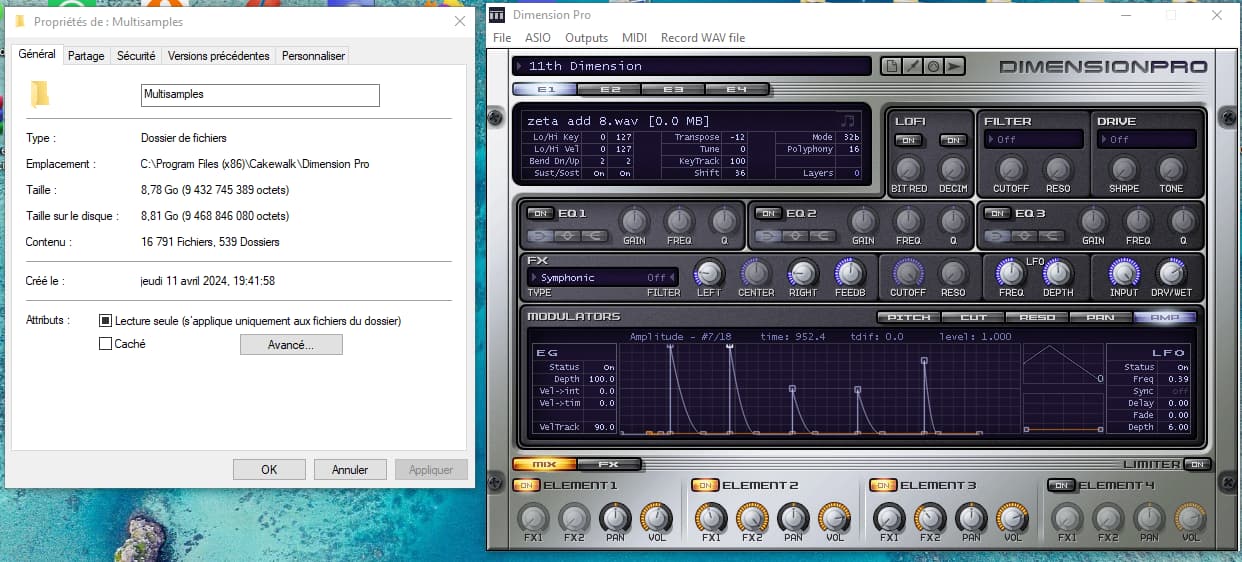Click the edit pencil icon beside program name
The image size is (1242, 562).
911,67
